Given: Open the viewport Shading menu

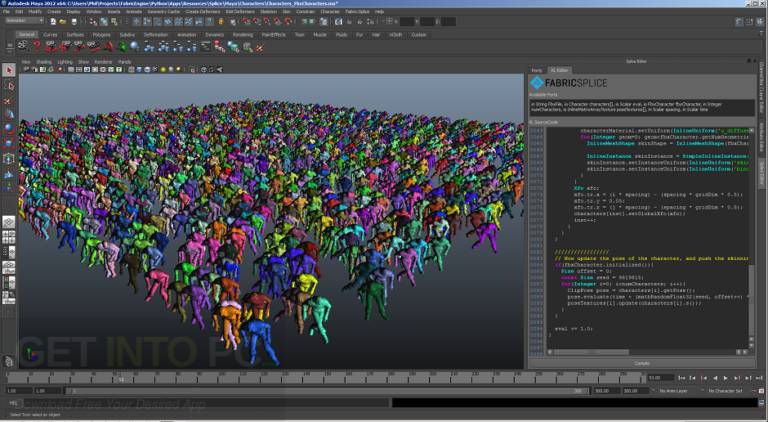Looking at the screenshot, I should 44,62.
